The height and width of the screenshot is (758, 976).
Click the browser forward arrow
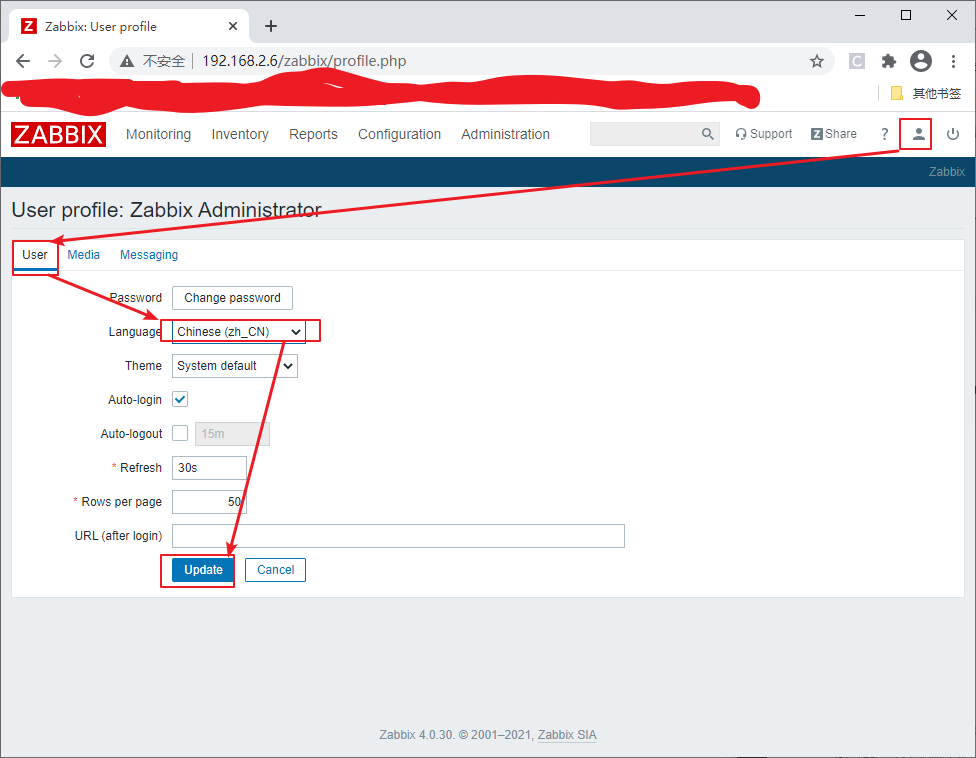(55, 61)
